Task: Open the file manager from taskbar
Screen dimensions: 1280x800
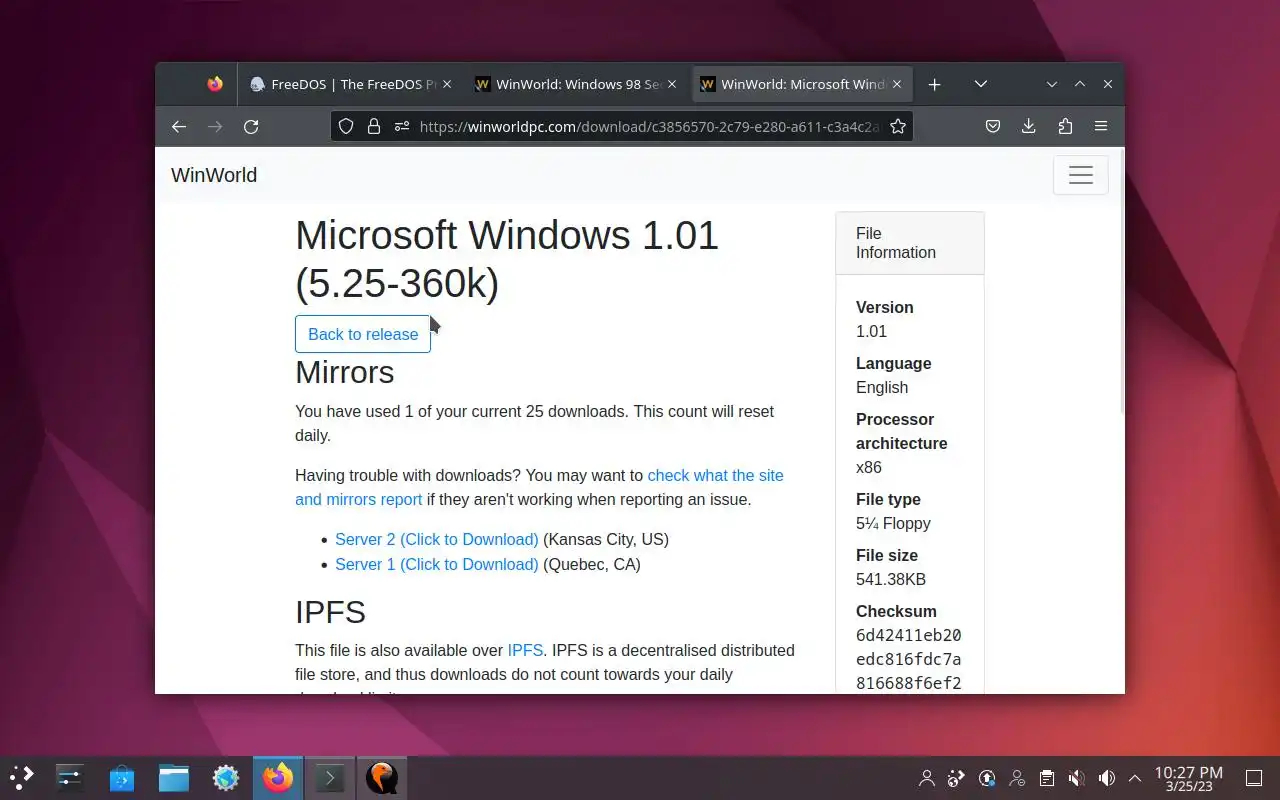Action: (x=174, y=777)
